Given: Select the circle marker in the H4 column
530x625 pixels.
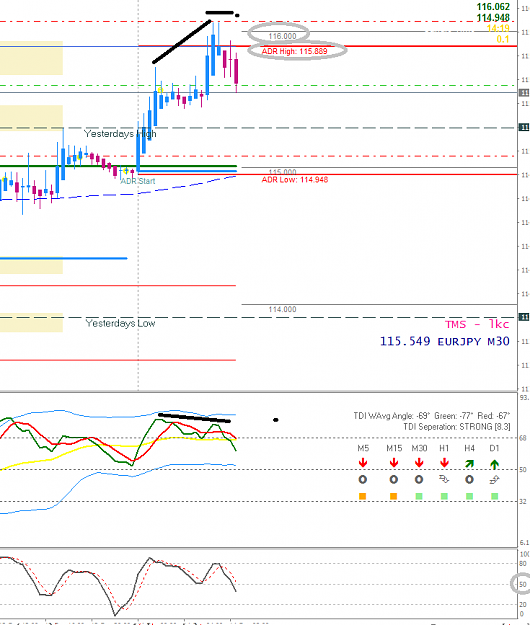Looking at the screenshot, I should pos(469,480).
